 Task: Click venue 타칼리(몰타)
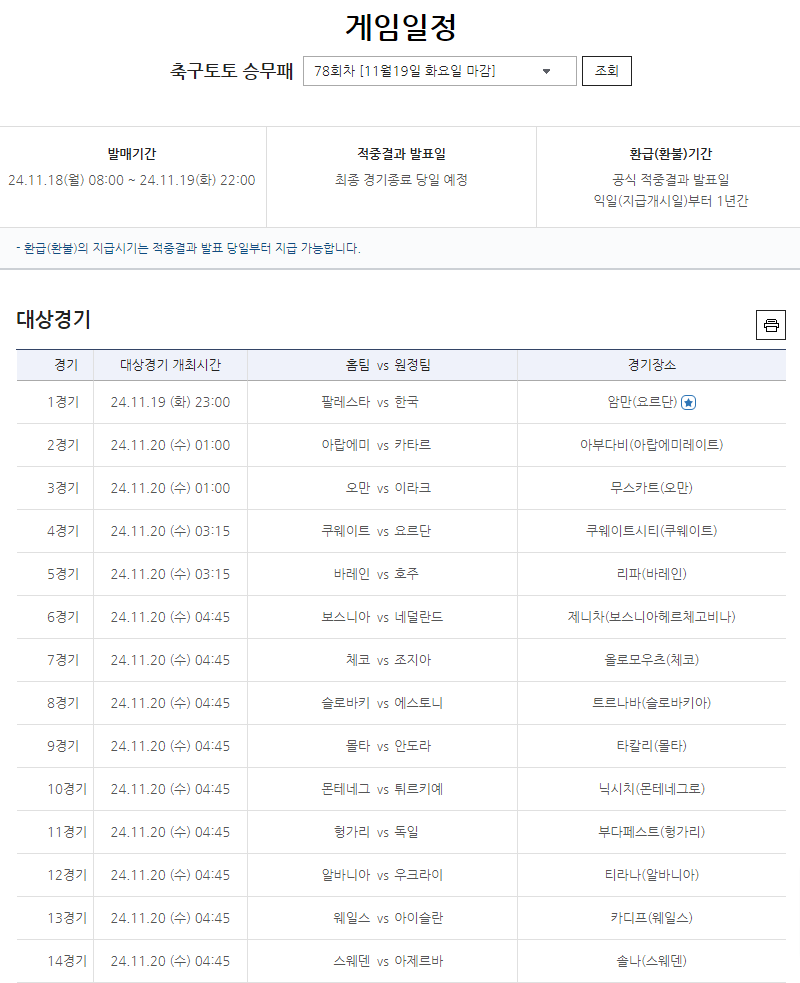tap(651, 746)
